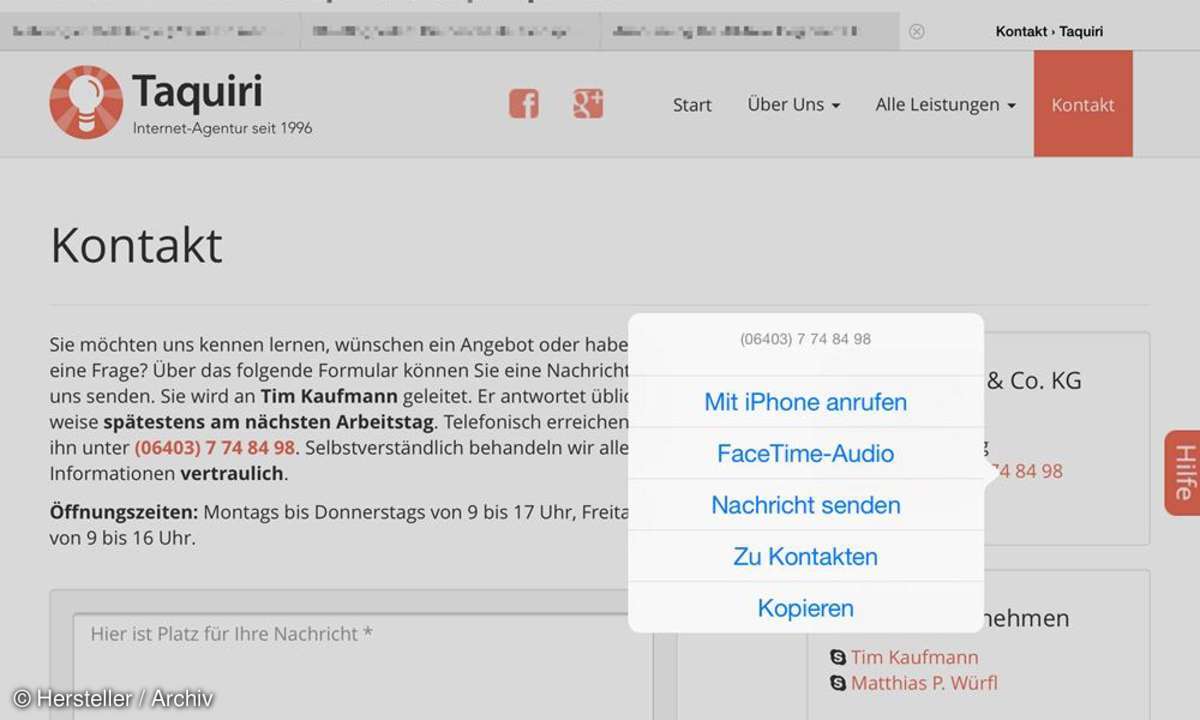Viewport: 1200px width, 720px height.
Task: Close the current Safari tab
Action: click(917, 31)
